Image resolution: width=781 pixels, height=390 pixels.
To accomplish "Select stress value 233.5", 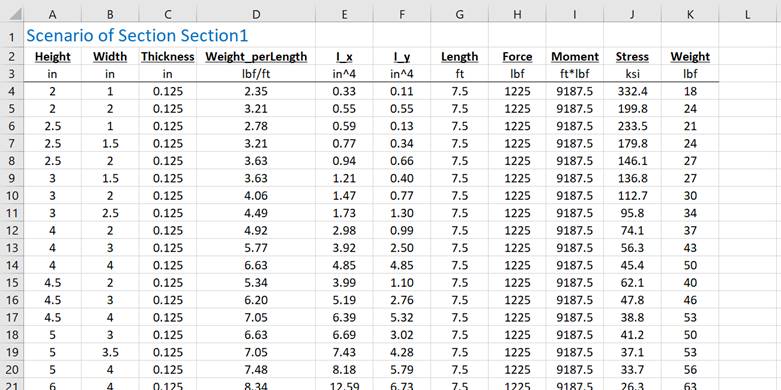I will coord(632,127).
